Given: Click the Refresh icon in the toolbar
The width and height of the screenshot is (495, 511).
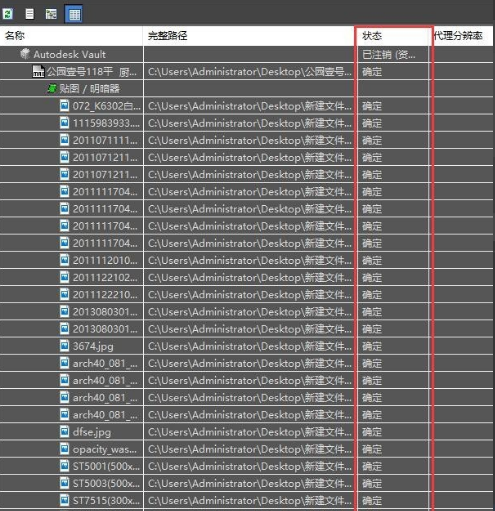Looking at the screenshot, I should (7, 14).
